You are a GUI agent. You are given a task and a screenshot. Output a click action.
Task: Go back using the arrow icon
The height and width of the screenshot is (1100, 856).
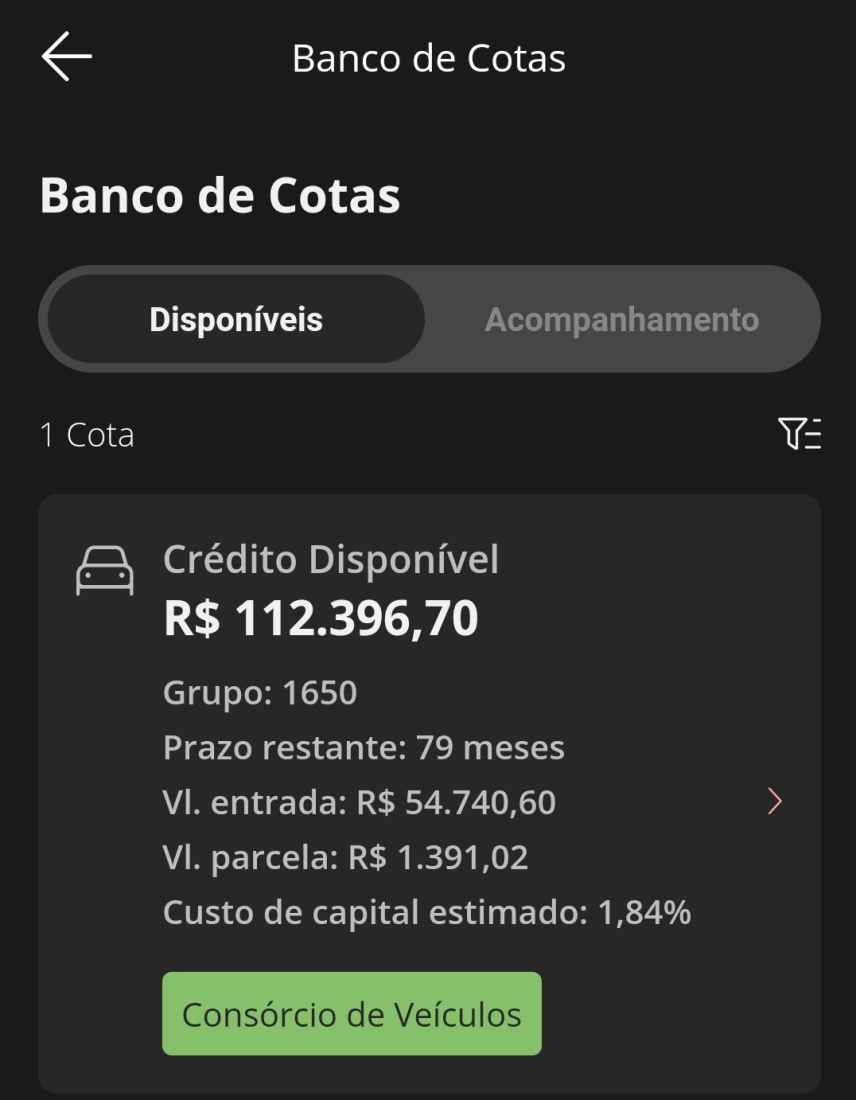pyautogui.click(x=67, y=57)
